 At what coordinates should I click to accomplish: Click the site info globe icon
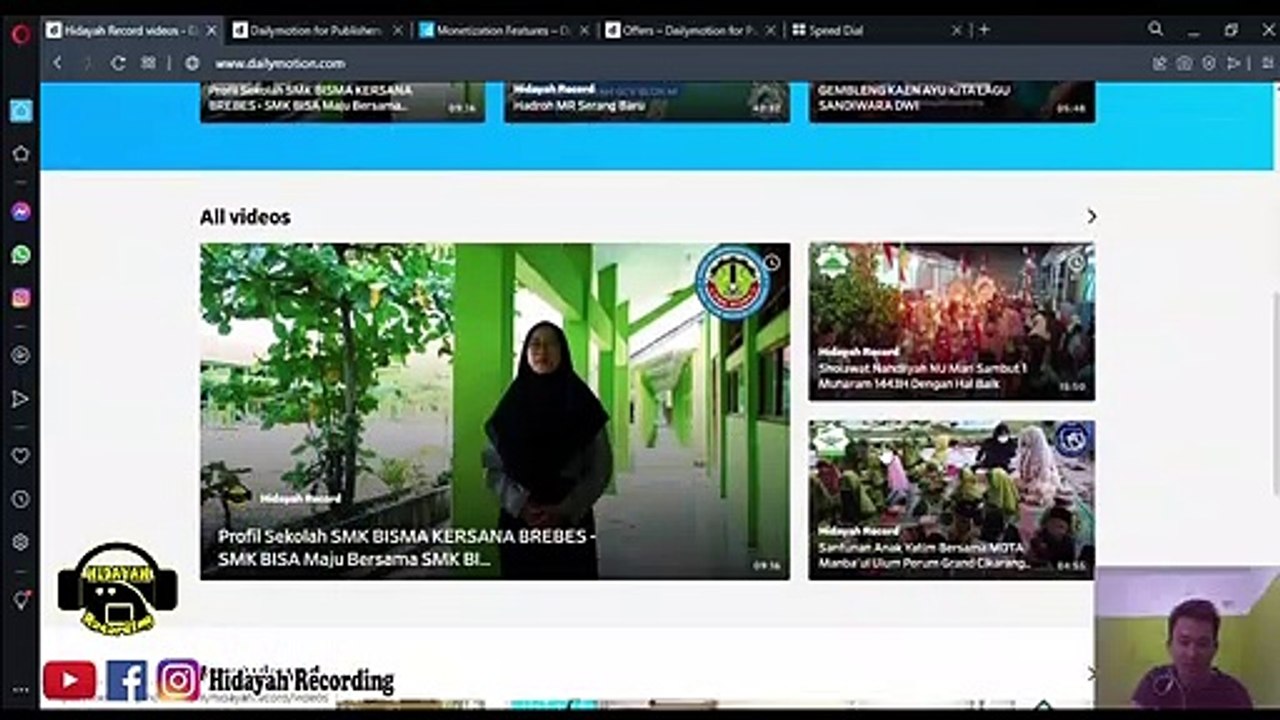tap(192, 63)
